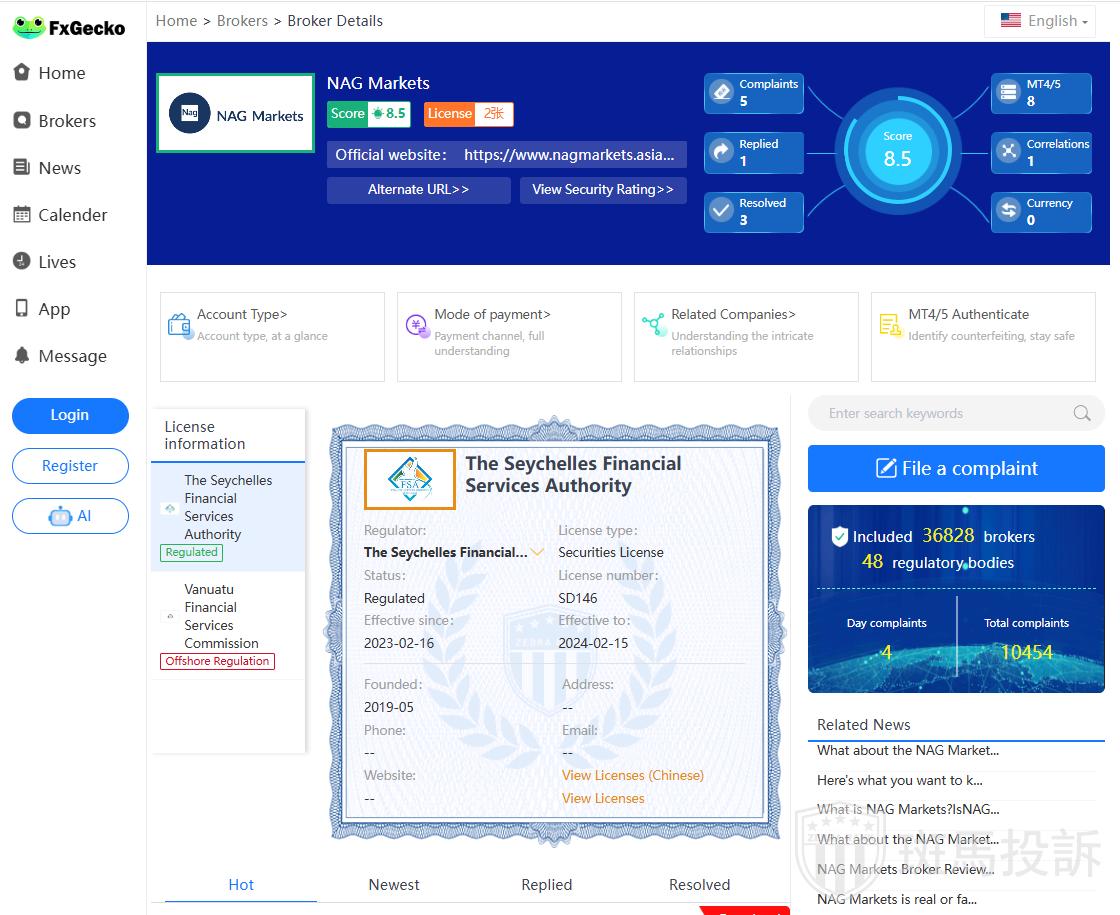The width and height of the screenshot is (1120, 915).
Task: Click the FxGecko frog logo
Action: click(x=29, y=27)
